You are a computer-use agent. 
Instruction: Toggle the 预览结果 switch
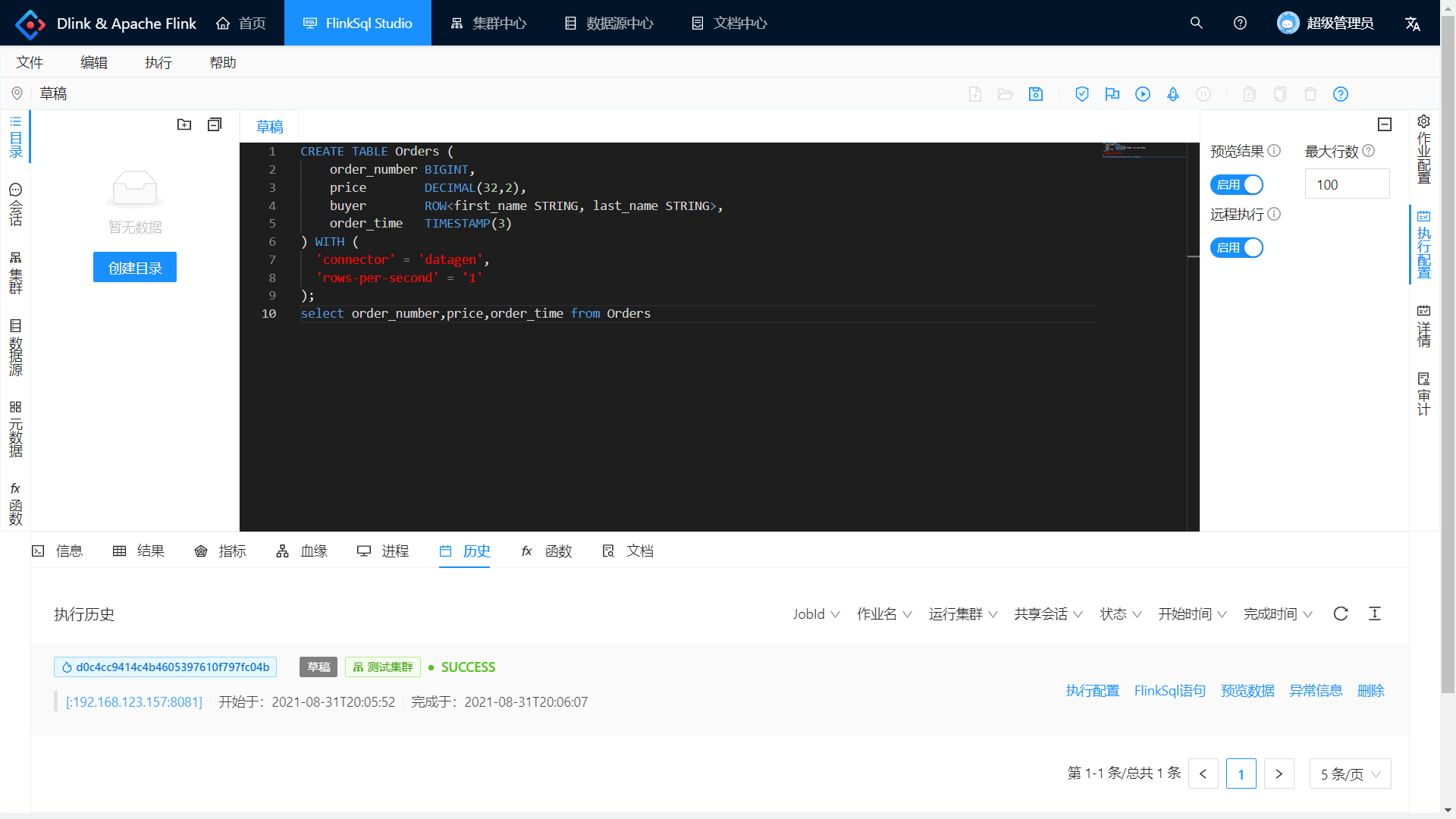click(x=1237, y=184)
